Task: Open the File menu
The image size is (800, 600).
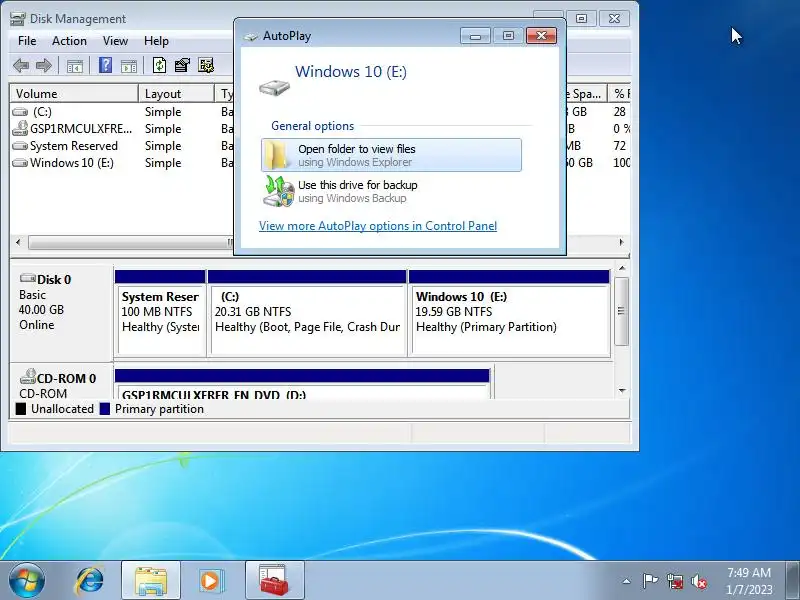Action: pyautogui.click(x=27, y=41)
